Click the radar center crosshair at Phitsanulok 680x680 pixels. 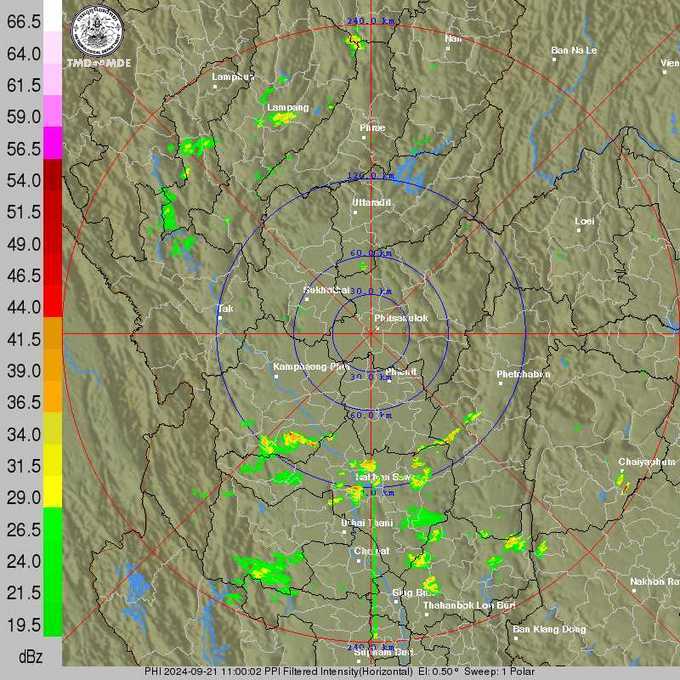(371, 333)
